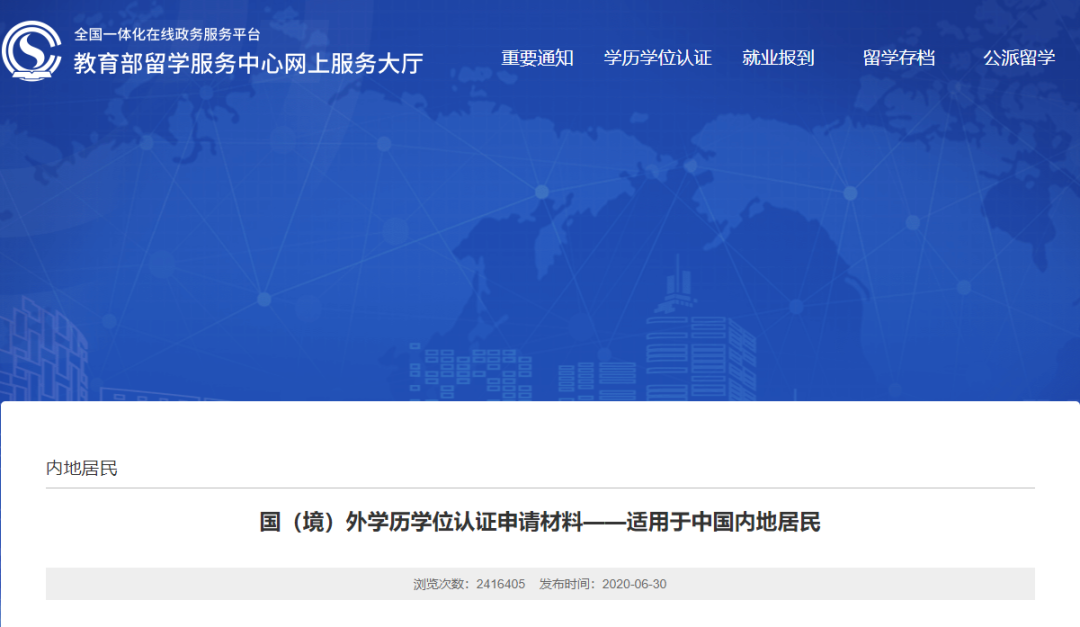Open the 学历学位认证 menu item
Image resolution: width=1080 pixels, height=627 pixels.
657,58
